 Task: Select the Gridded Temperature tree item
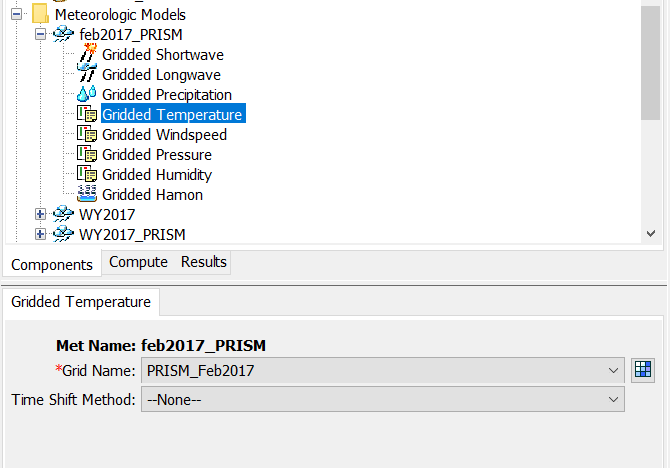172,115
